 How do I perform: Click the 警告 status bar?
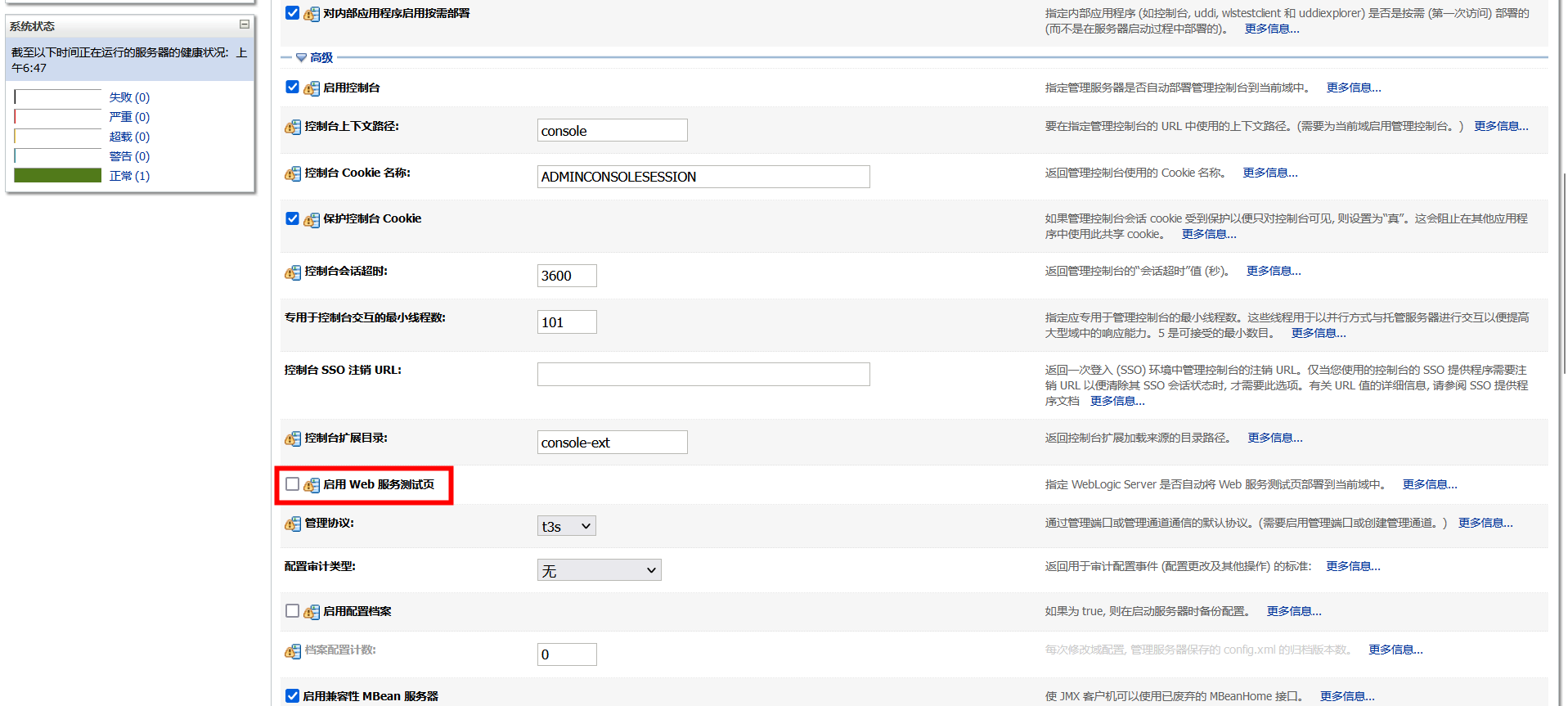coord(58,155)
